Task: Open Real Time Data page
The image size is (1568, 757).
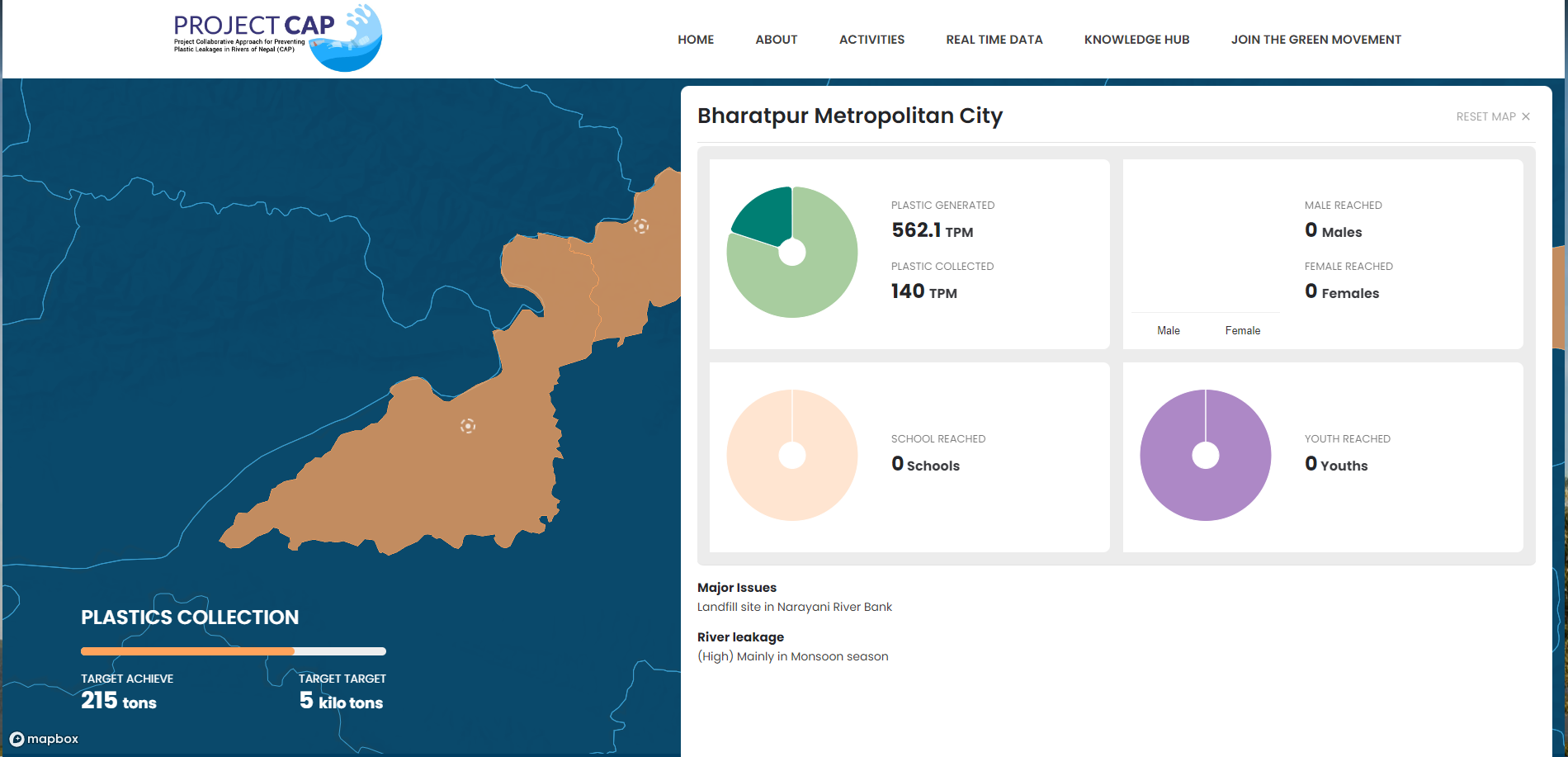Action: tap(994, 40)
